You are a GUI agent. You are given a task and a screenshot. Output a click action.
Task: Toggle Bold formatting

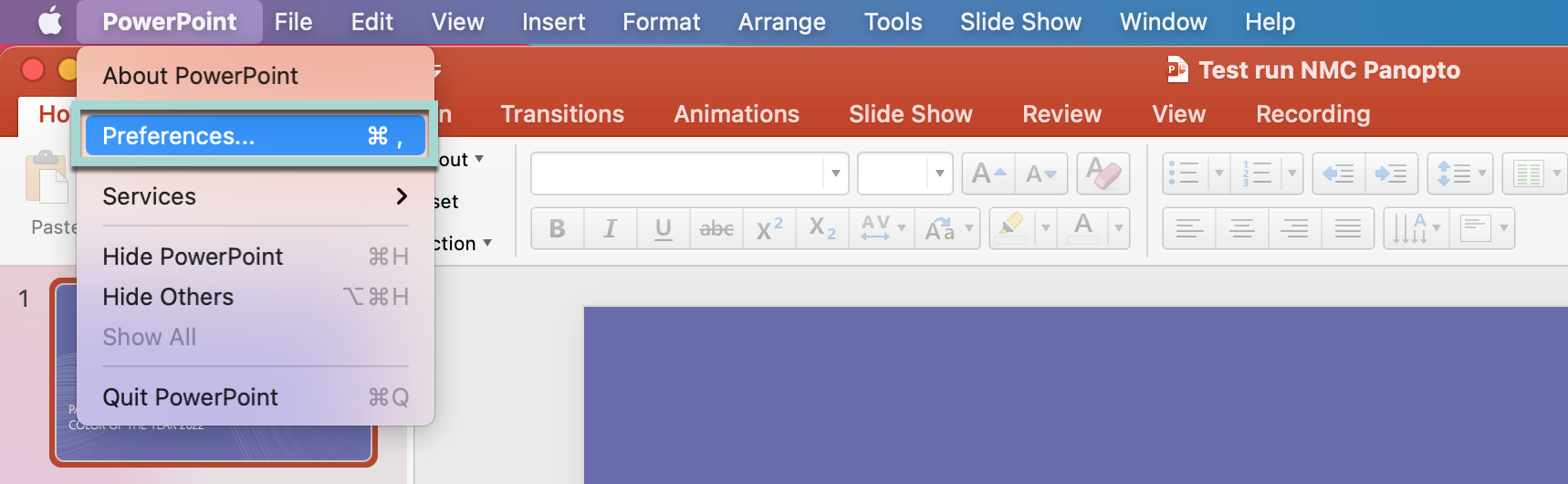click(557, 228)
